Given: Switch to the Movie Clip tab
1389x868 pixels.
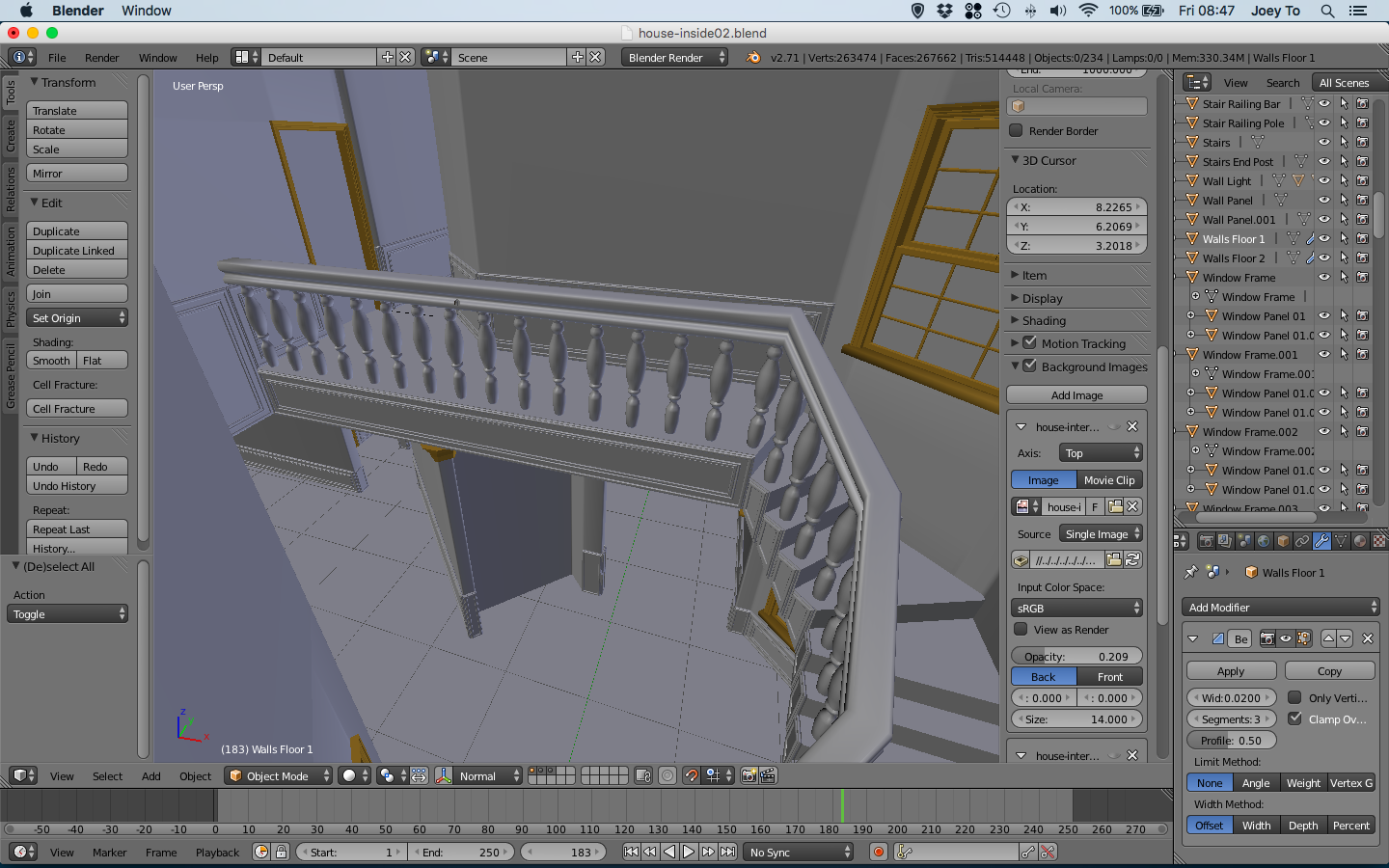Looking at the screenshot, I should point(1109,479).
